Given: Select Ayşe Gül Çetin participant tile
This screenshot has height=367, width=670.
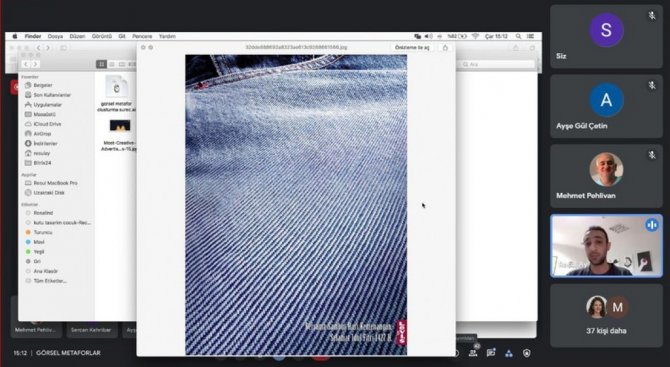Looking at the screenshot, I should click(x=606, y=107).
